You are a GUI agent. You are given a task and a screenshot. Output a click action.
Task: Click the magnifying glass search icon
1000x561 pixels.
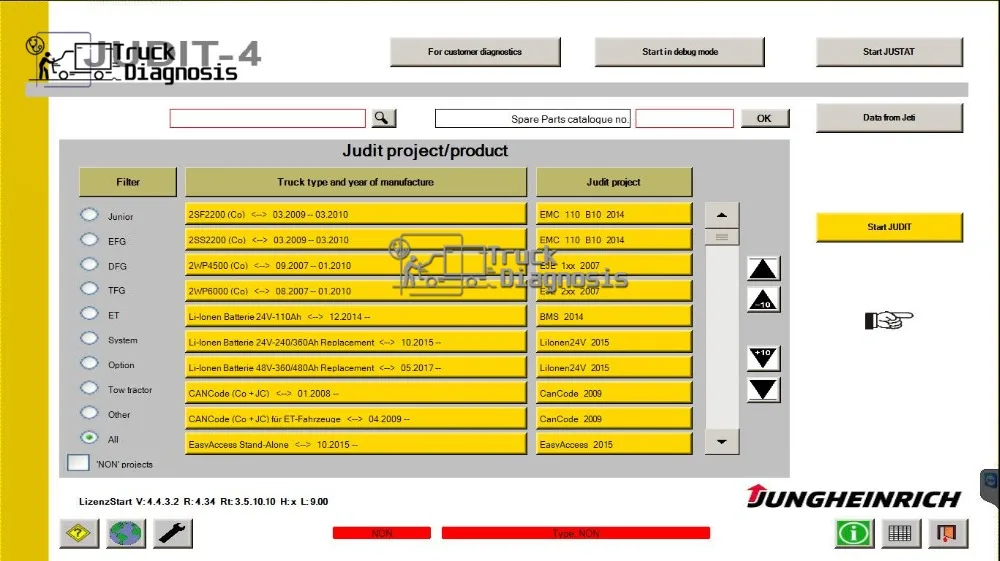pos(382,118)
